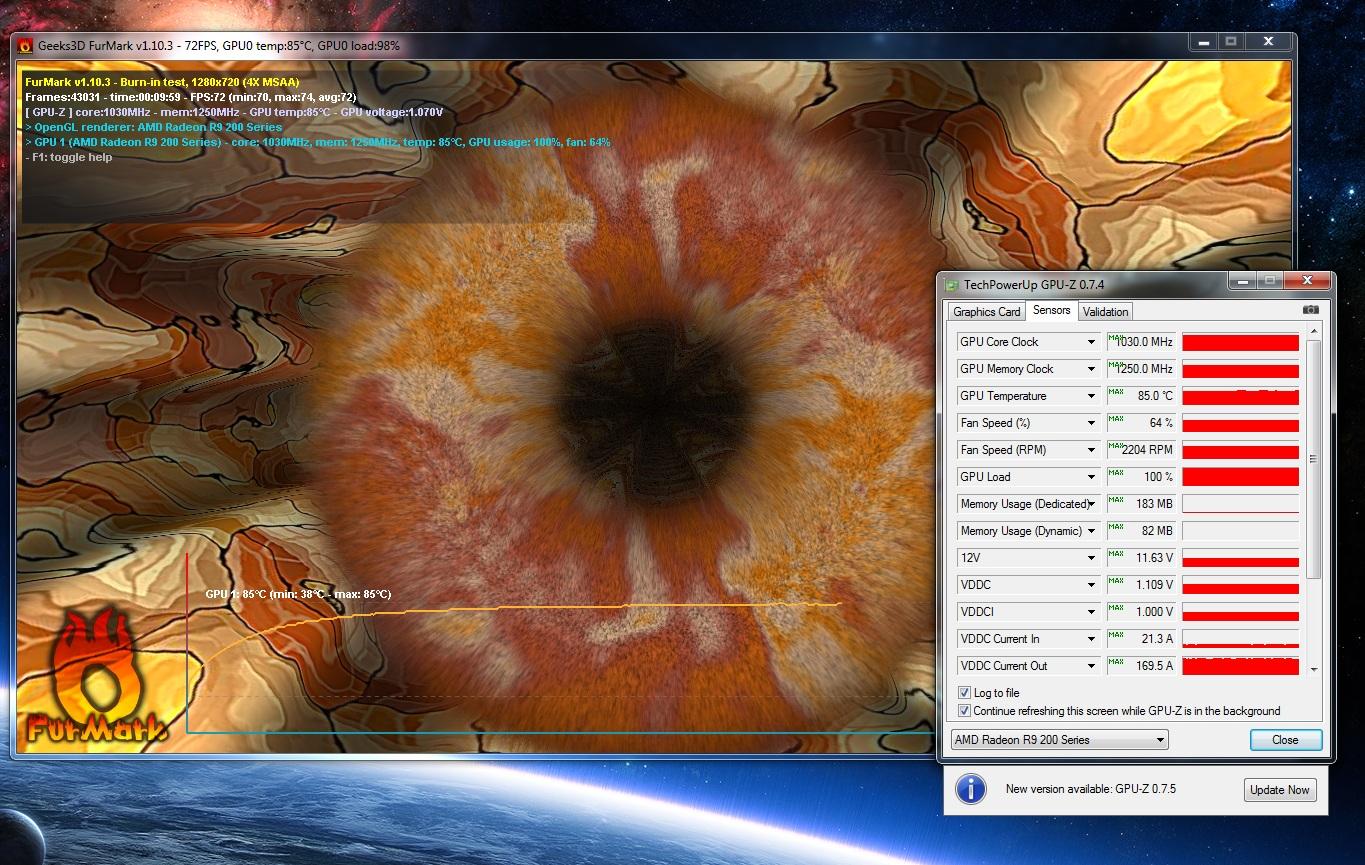Open the AMD Radeon R9 200 Series selector
The width and height of the screenshot is (1365, 865).
[1059, 740]
